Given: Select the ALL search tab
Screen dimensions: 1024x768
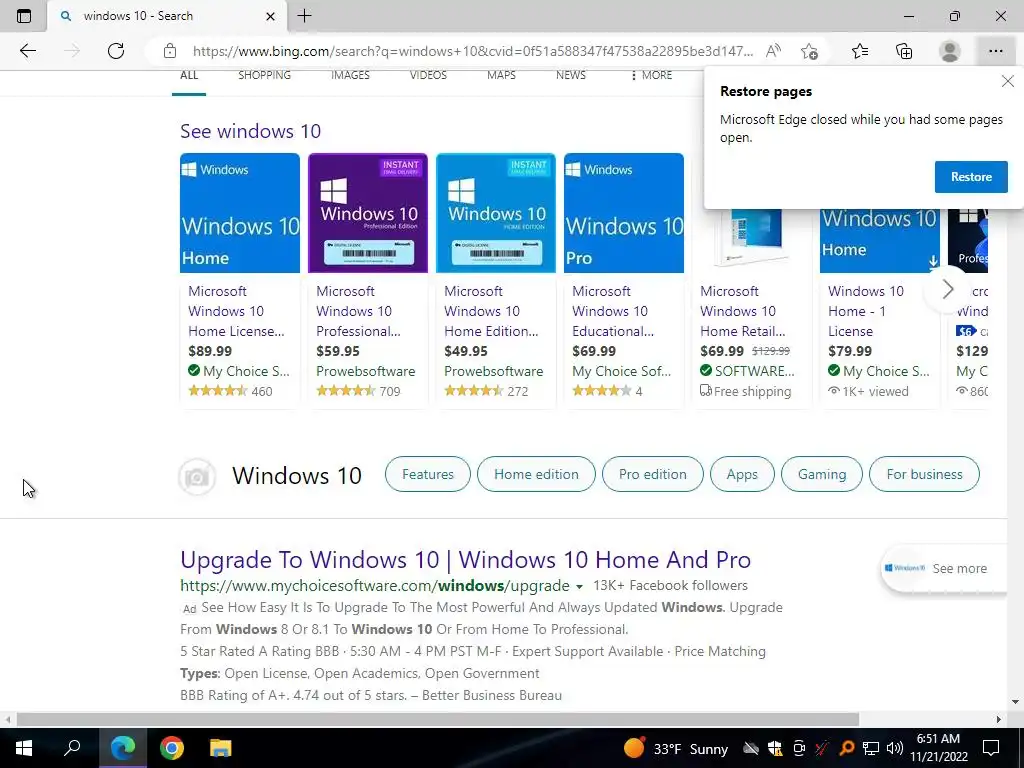Looking at the screenshot, I should tap(189, 75).
